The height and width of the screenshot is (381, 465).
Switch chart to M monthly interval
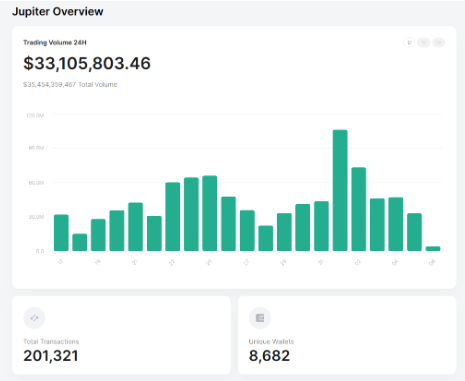coord(439,43)
